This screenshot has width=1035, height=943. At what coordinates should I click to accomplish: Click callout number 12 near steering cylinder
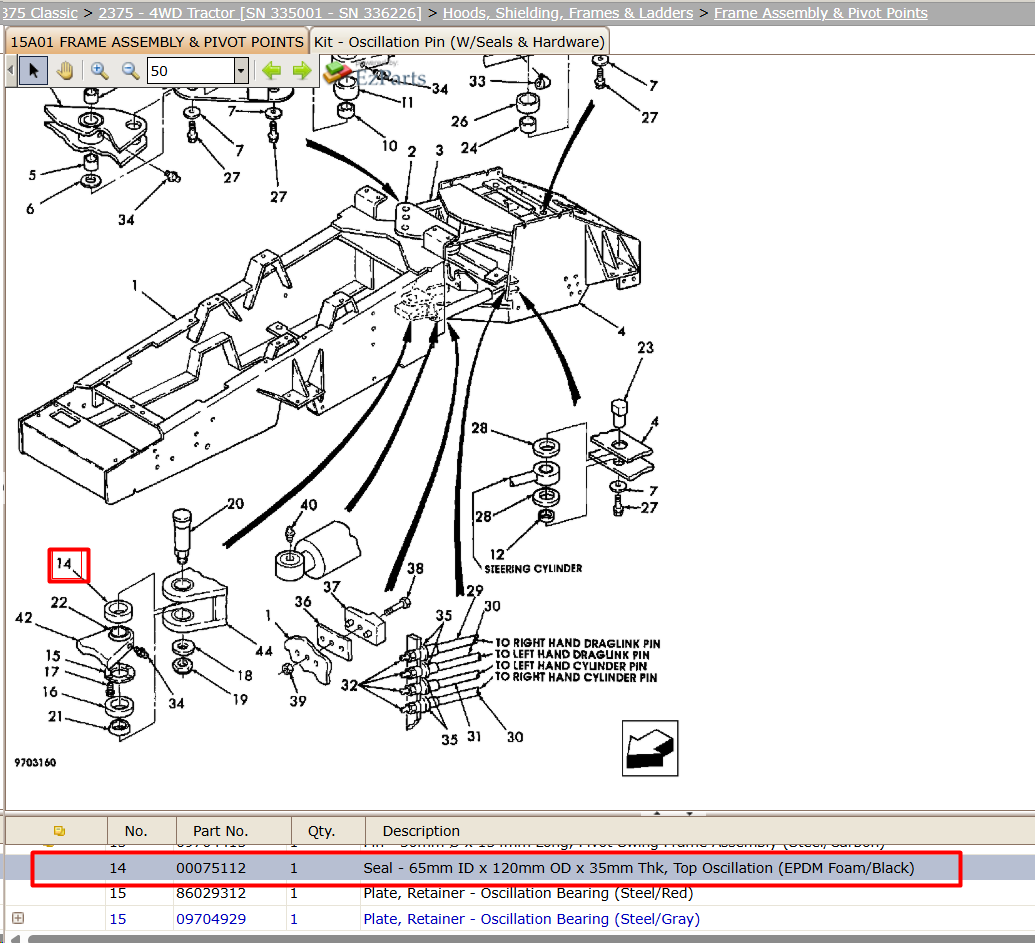497,554
